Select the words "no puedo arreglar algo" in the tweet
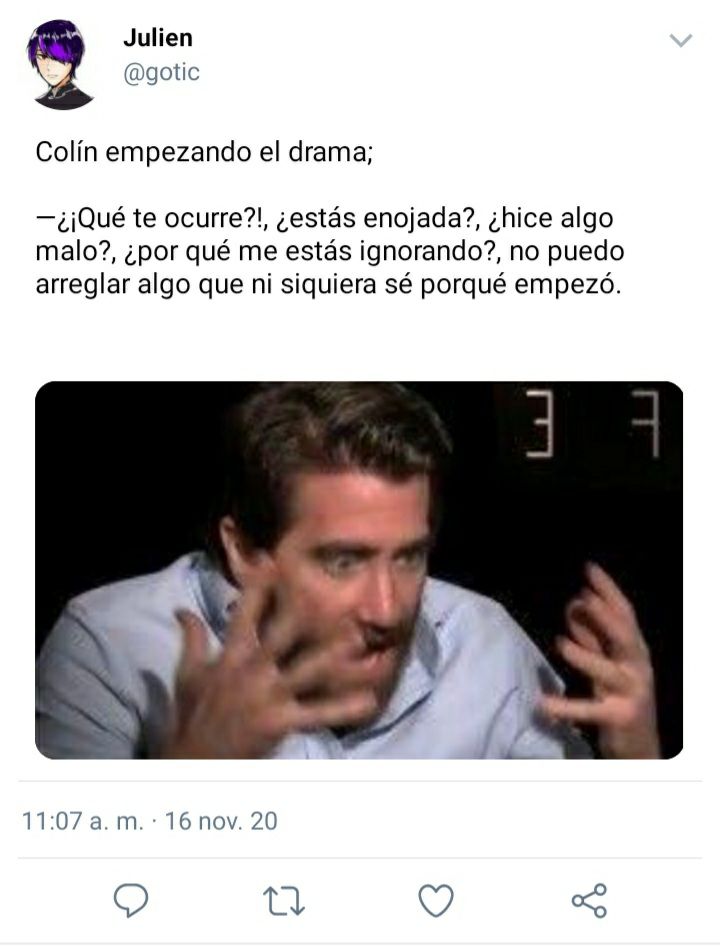Screen dimensions: 720x946 pyautogui.click(x=330, y=268)
